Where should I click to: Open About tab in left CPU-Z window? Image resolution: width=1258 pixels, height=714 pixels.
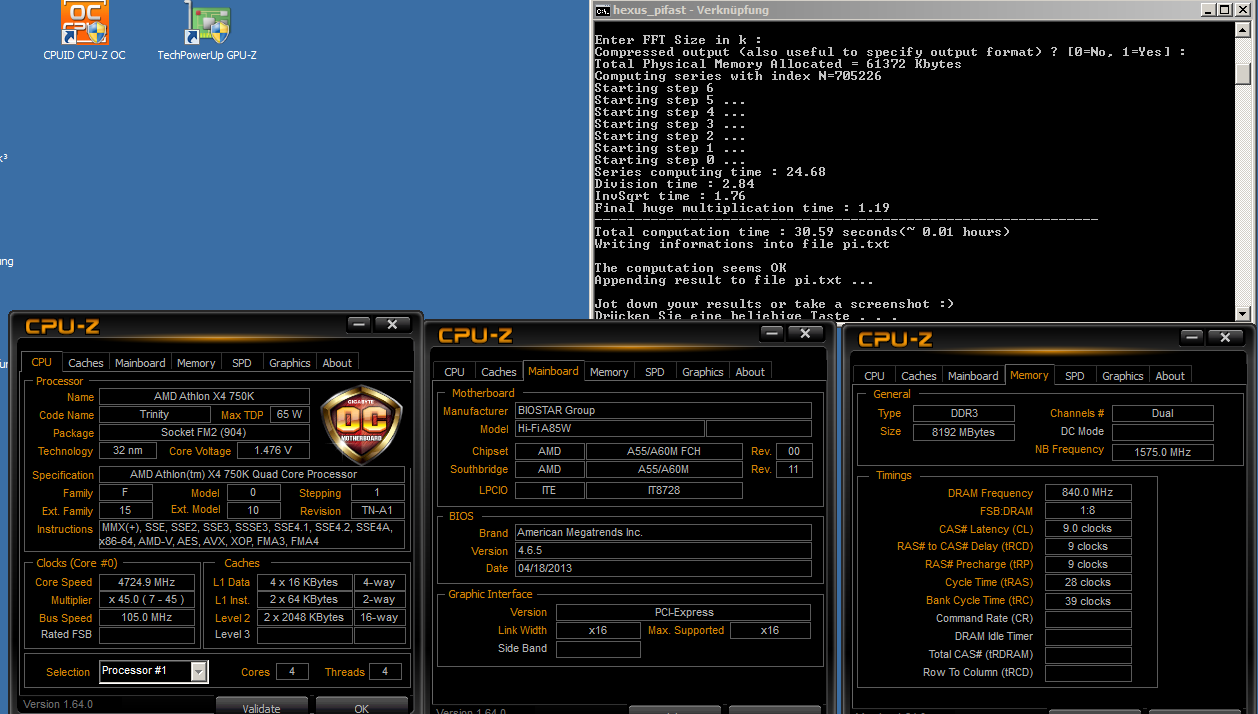[x=337, y=363]
